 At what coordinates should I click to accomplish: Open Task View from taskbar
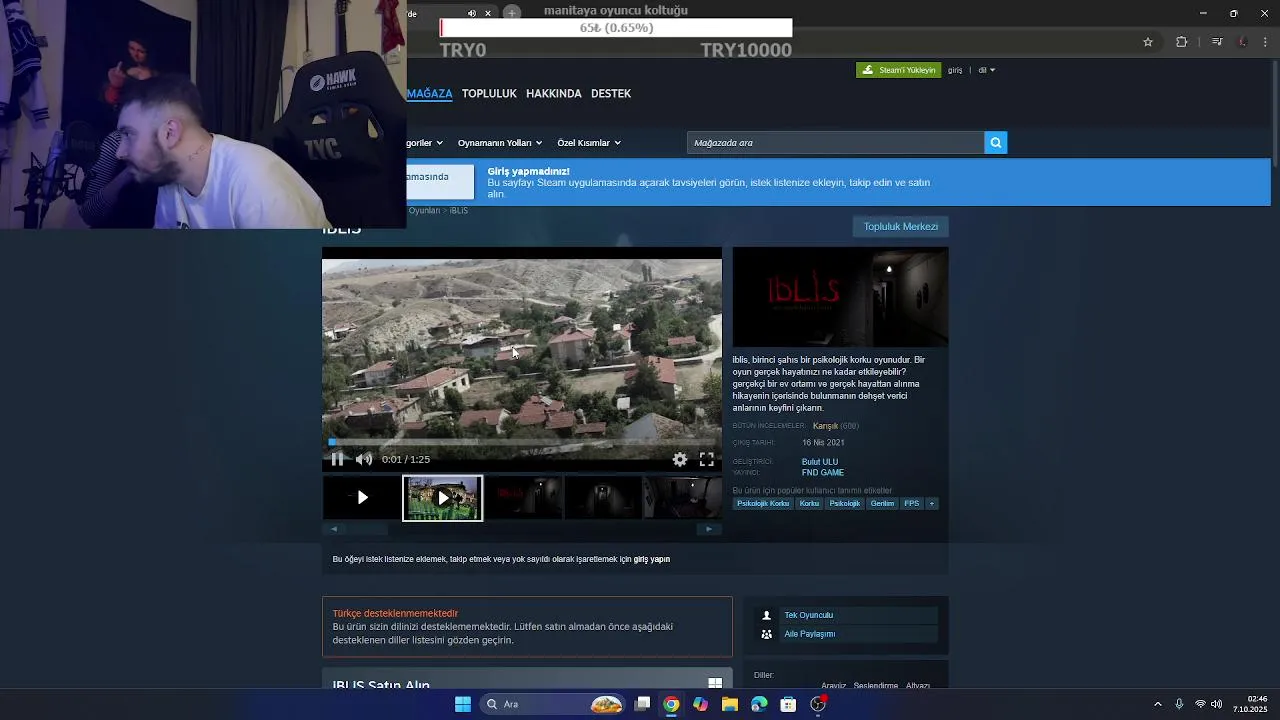tap(643, 704)
